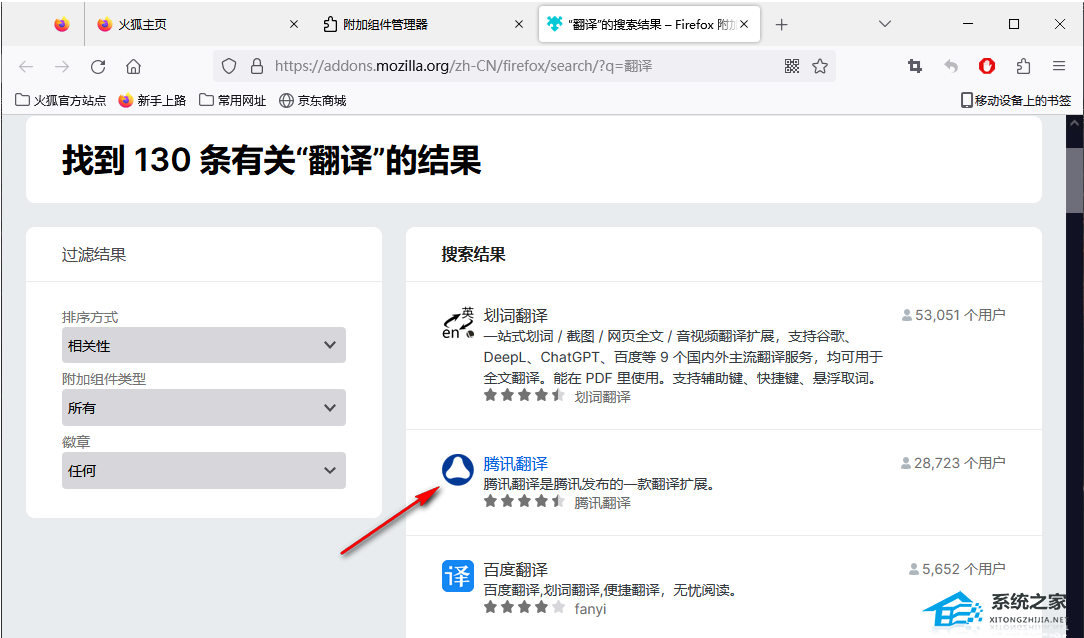
Task: Click the scrollbar up arrow
Action: [1074, 124]
